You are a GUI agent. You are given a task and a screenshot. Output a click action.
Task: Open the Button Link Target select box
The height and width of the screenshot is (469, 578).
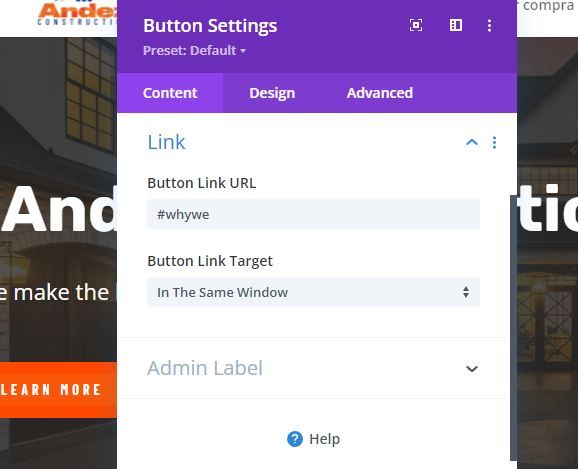(x=314, y=292)
